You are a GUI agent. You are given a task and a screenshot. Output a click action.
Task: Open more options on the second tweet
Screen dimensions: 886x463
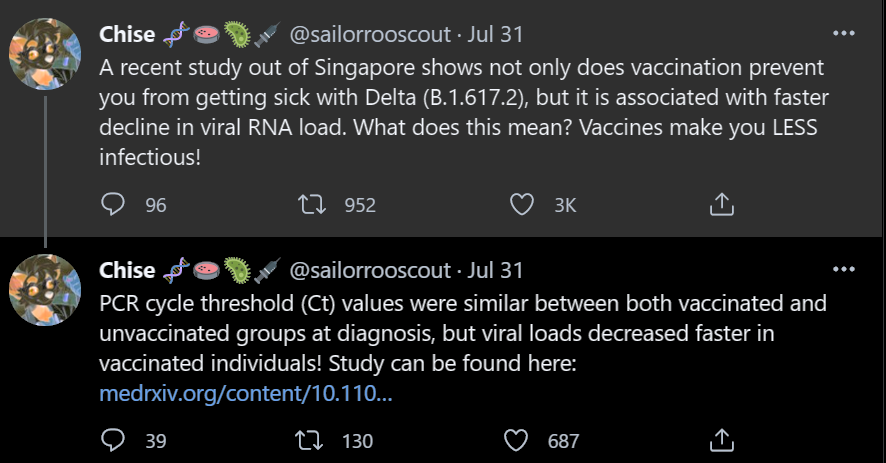pos(844,269)
